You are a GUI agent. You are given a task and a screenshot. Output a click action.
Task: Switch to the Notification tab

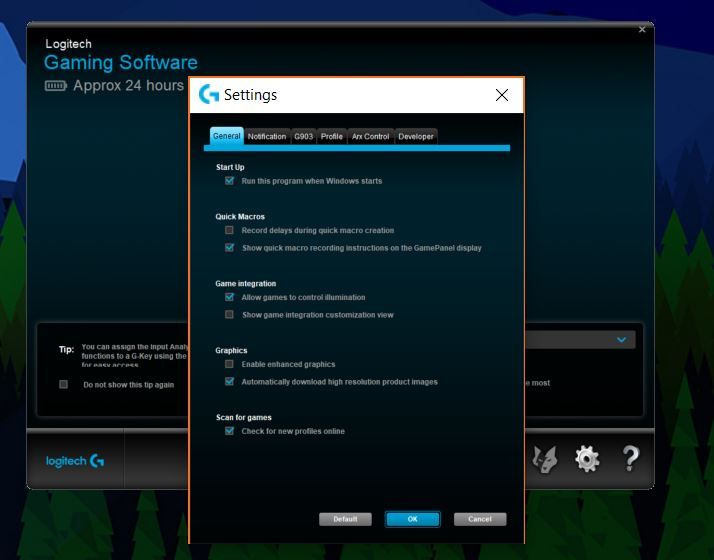click(x=267, y=137)
